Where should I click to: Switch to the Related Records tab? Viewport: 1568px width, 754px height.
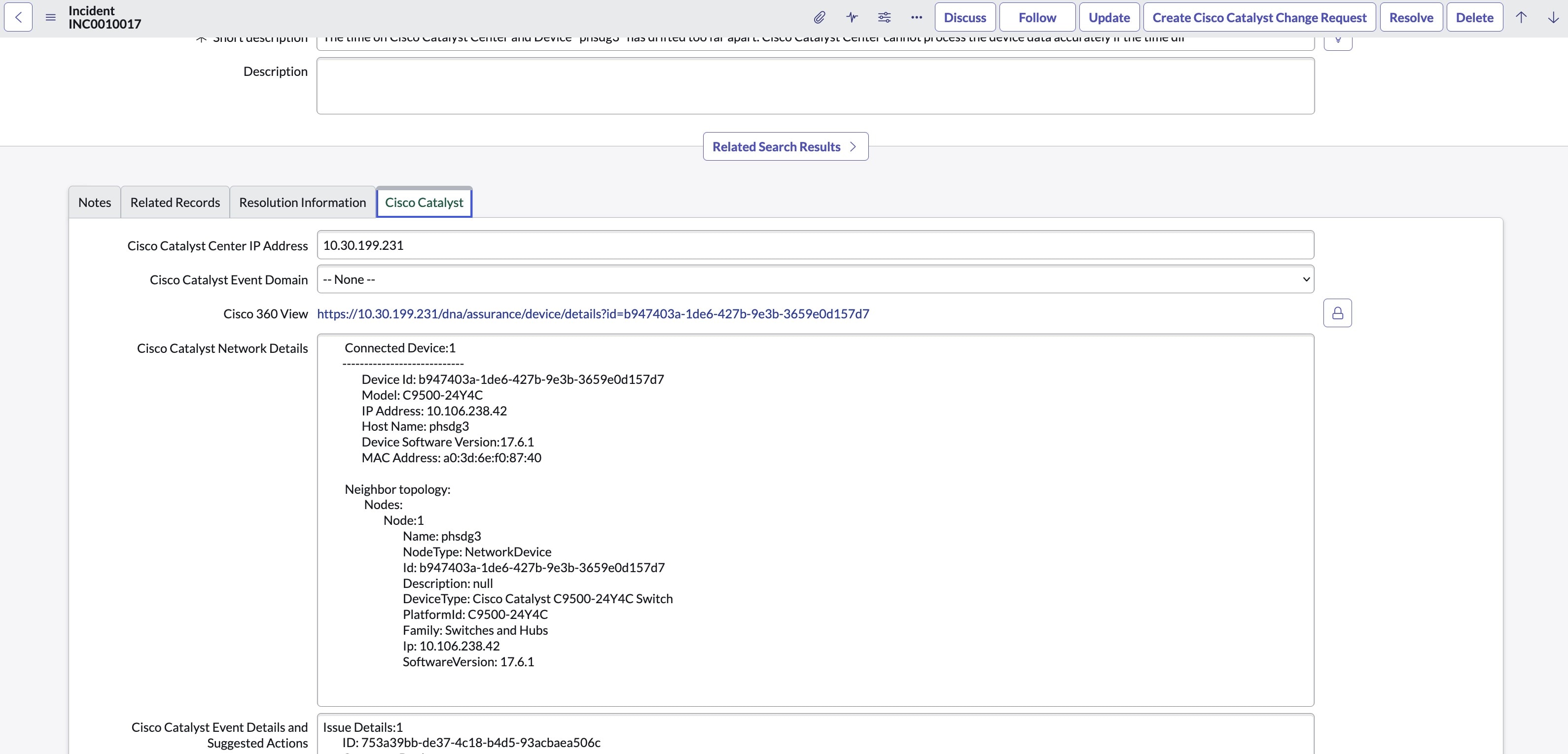coord(176,203)
